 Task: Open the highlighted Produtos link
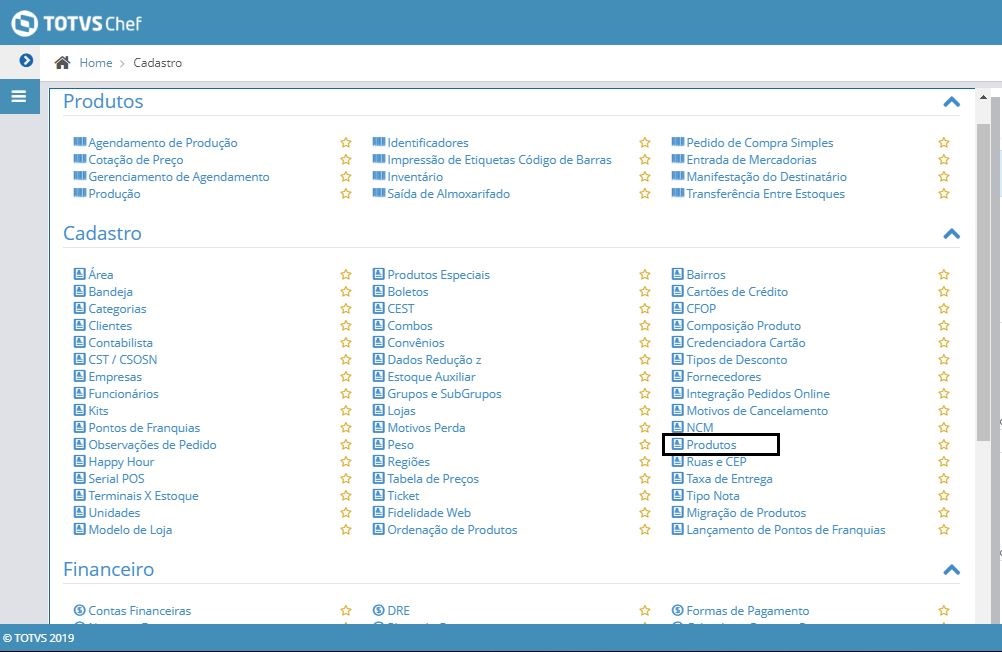pyautogui.click(x=711, y=444)
